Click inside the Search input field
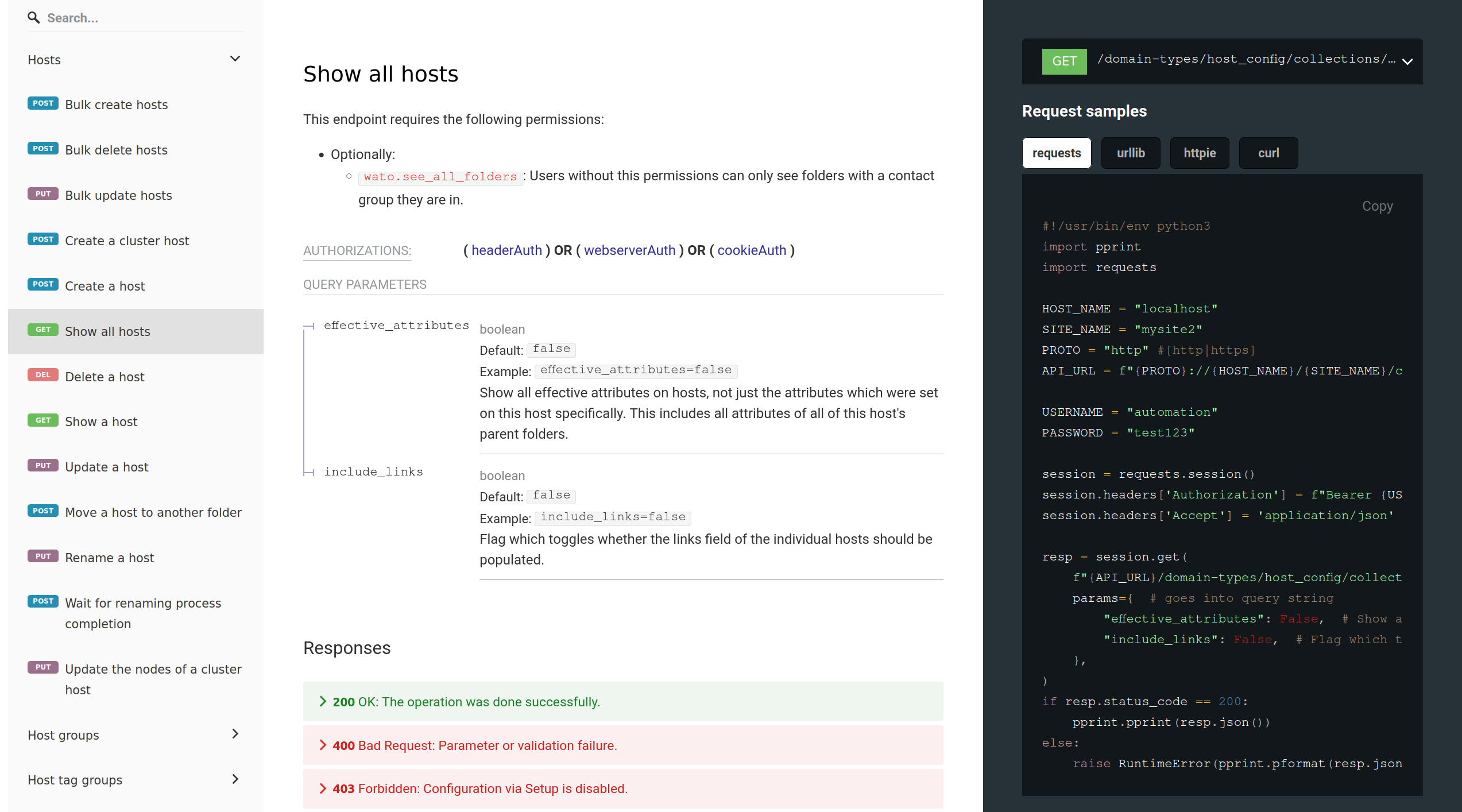Image resolution: width=1462 pixels, height=812 pixels. tap(115, 17)
